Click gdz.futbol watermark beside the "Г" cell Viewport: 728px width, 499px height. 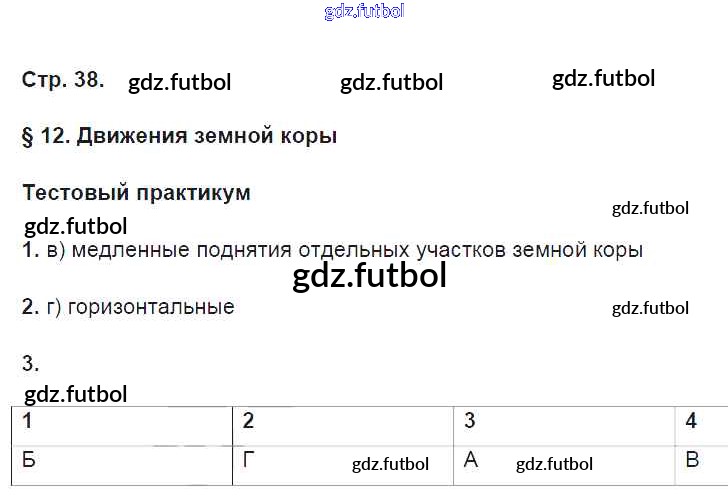[x=390, y=464]
